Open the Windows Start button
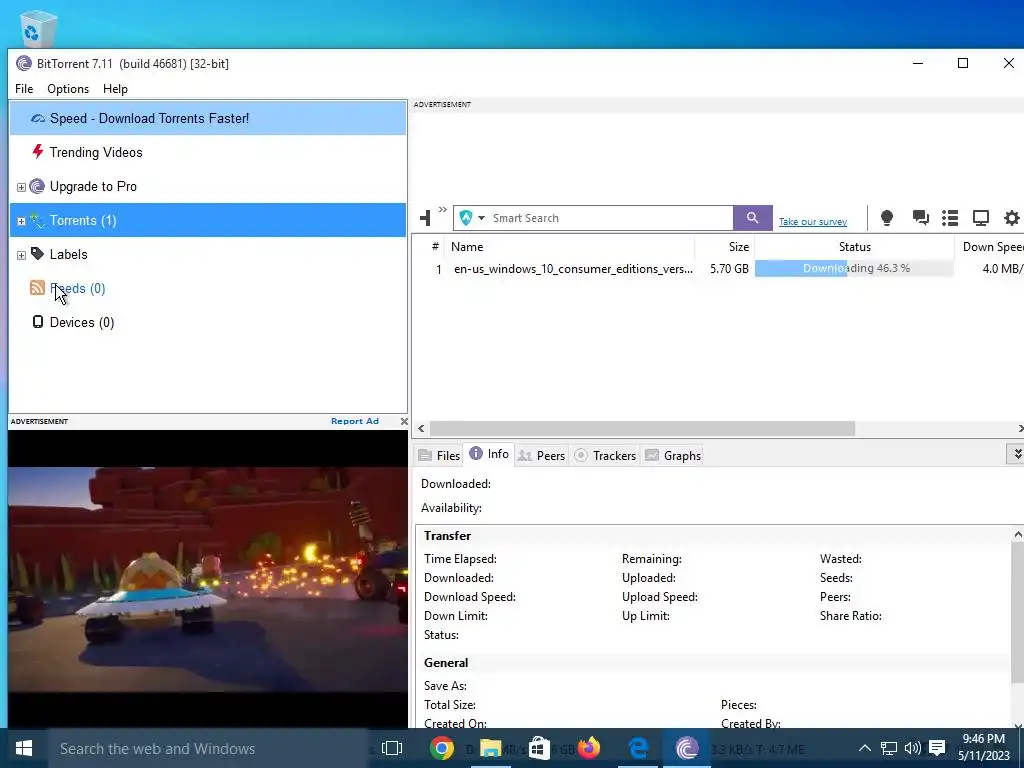This screenshot has height=768, width=1024. pos(24,748)
